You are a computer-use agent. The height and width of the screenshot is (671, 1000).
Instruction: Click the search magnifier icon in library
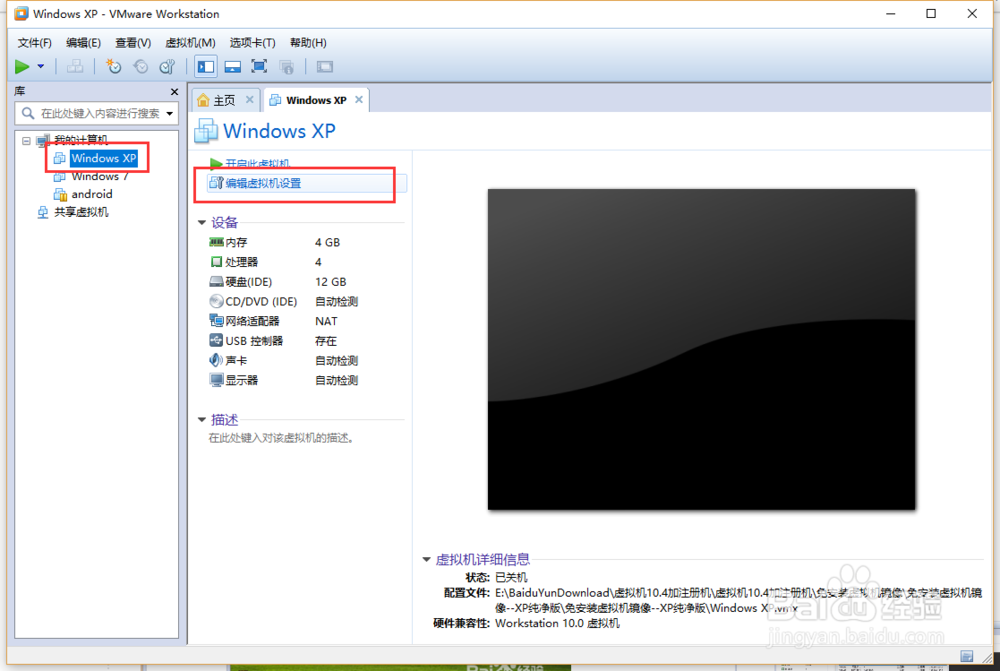(x=27, y=114)
